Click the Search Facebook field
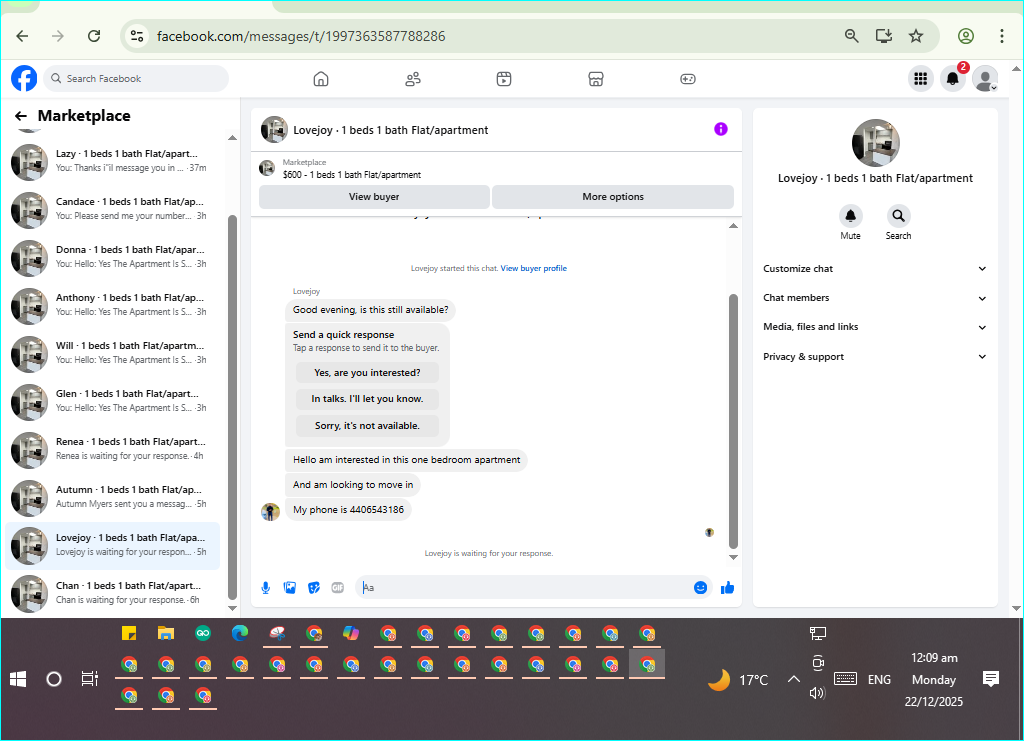Screen dimensions: 1024x741 coord(136,78)
